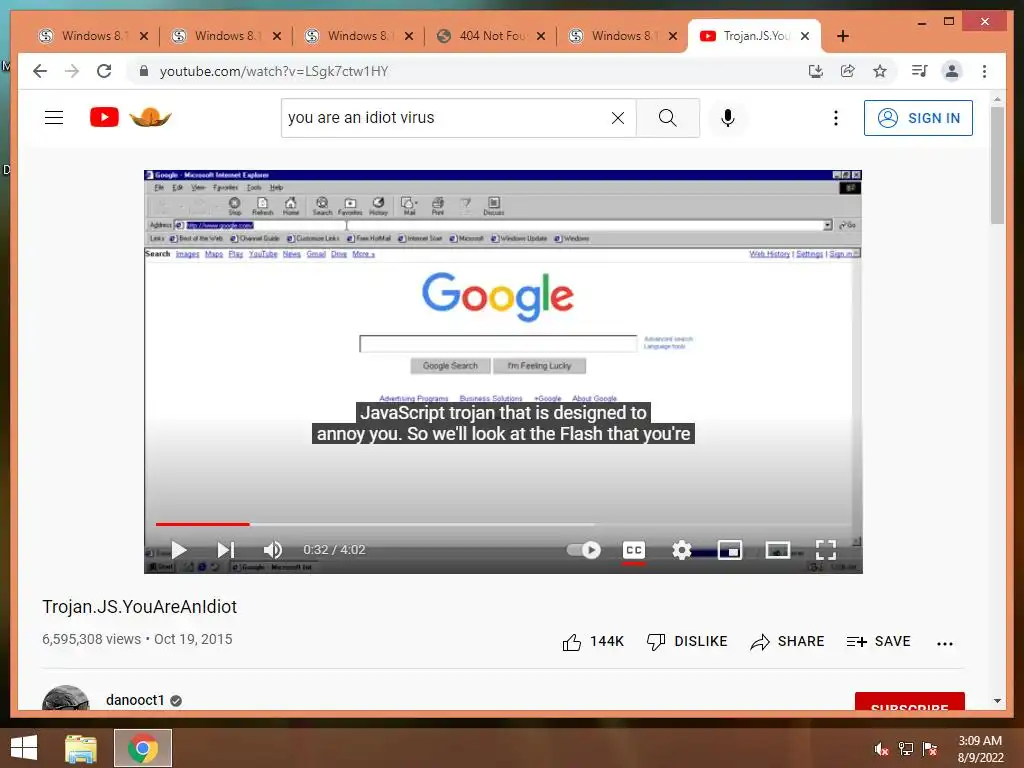Viewport: 1024px width, 768px height.
Task: Enter full screen video
Action: point(825,550)
